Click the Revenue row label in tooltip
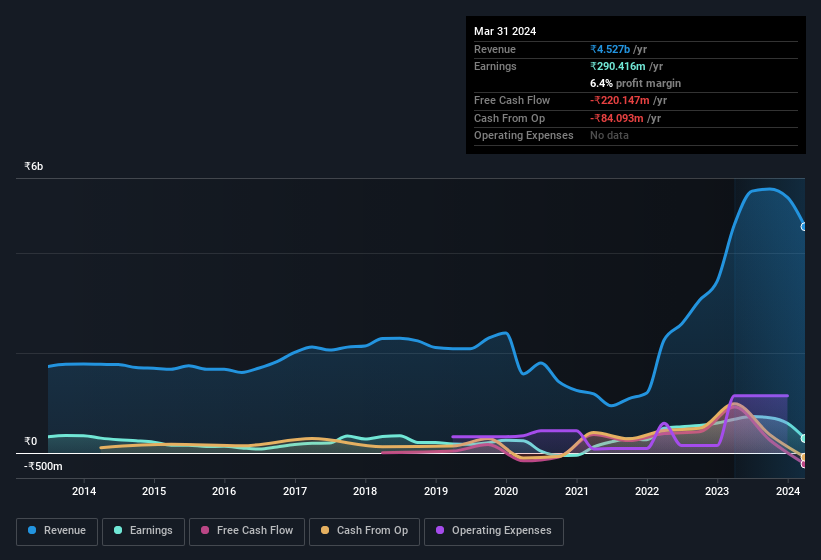The height and width of the screenshot is (560, 821). tap(495, 49)
